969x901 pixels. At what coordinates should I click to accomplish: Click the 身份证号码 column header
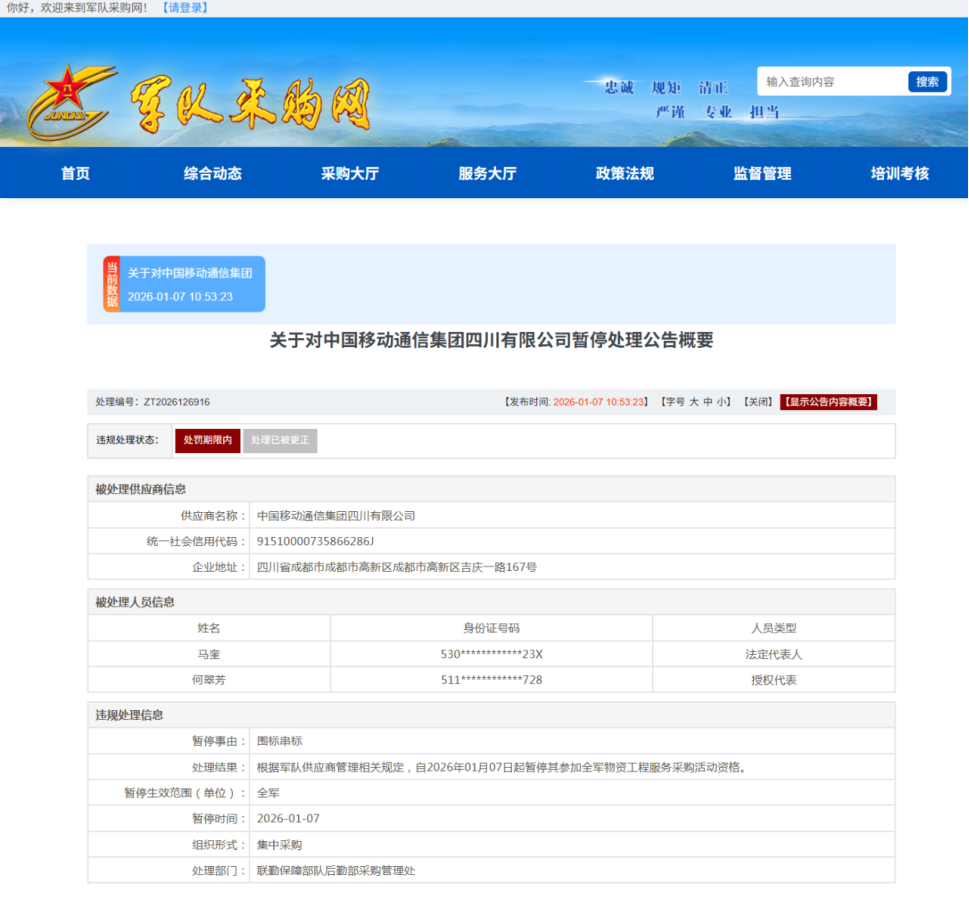491,628
